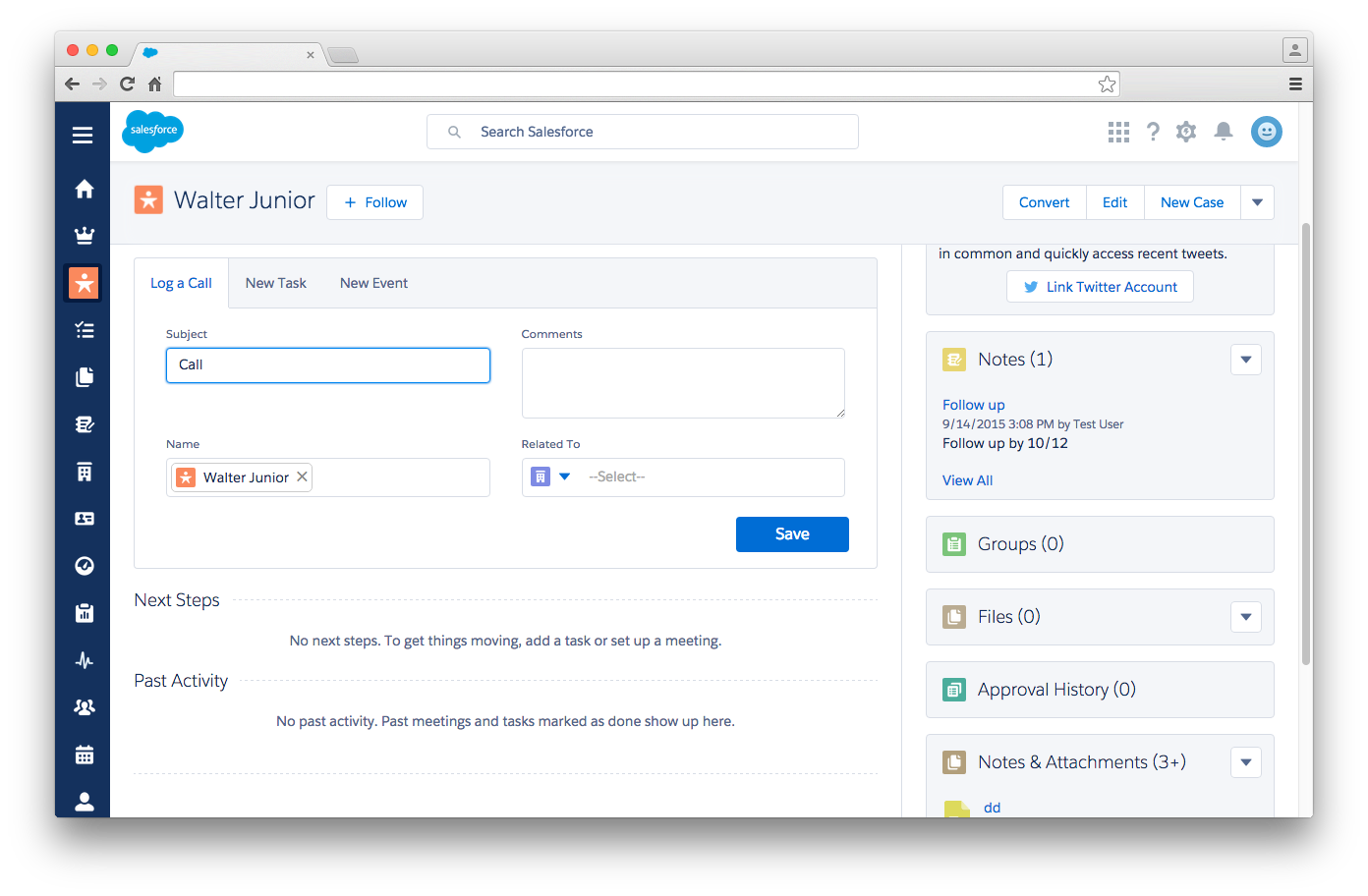1368x896 pixels.
Task: Go back in the browser
Action: (x=72, y=84)
